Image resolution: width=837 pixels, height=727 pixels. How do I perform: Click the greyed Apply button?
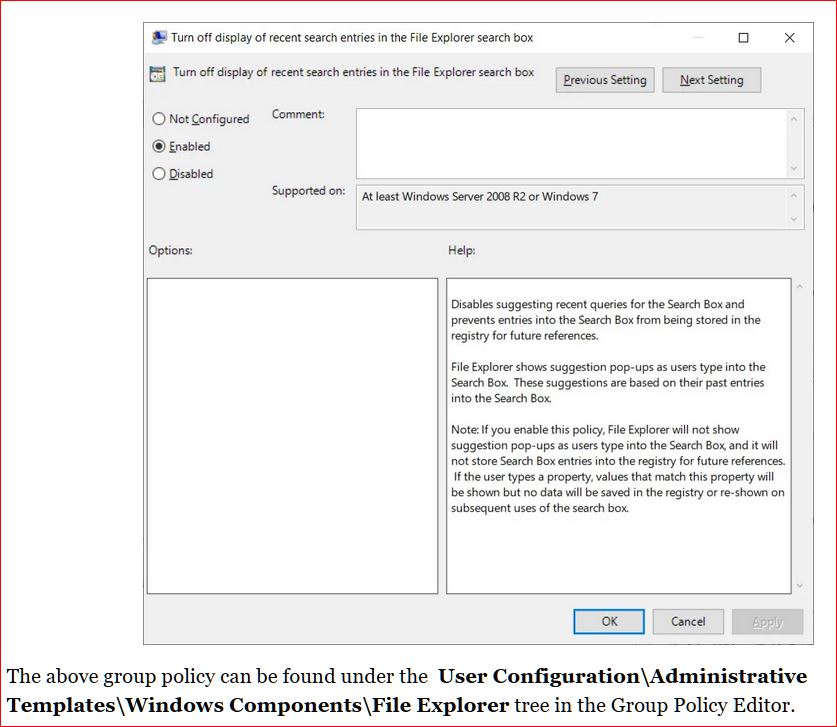click(x=767, y=621)
